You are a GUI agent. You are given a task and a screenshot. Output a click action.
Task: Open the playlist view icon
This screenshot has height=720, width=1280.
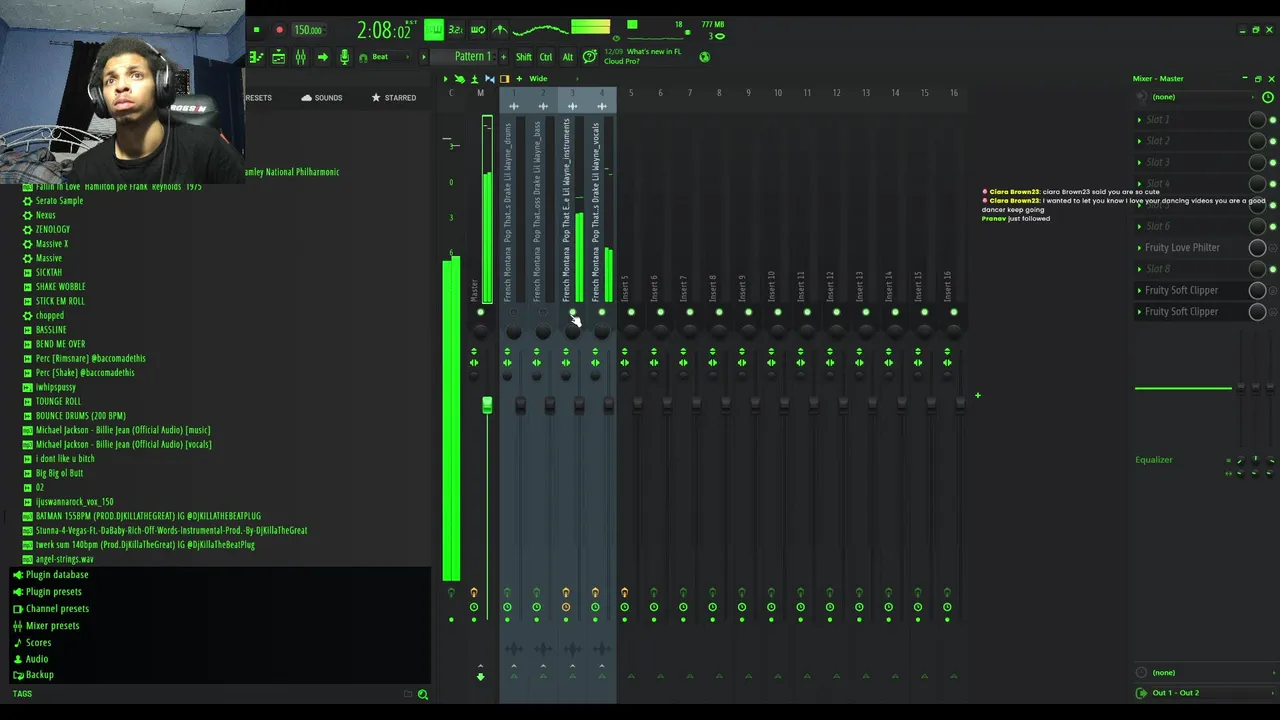[x=256, y=58]
